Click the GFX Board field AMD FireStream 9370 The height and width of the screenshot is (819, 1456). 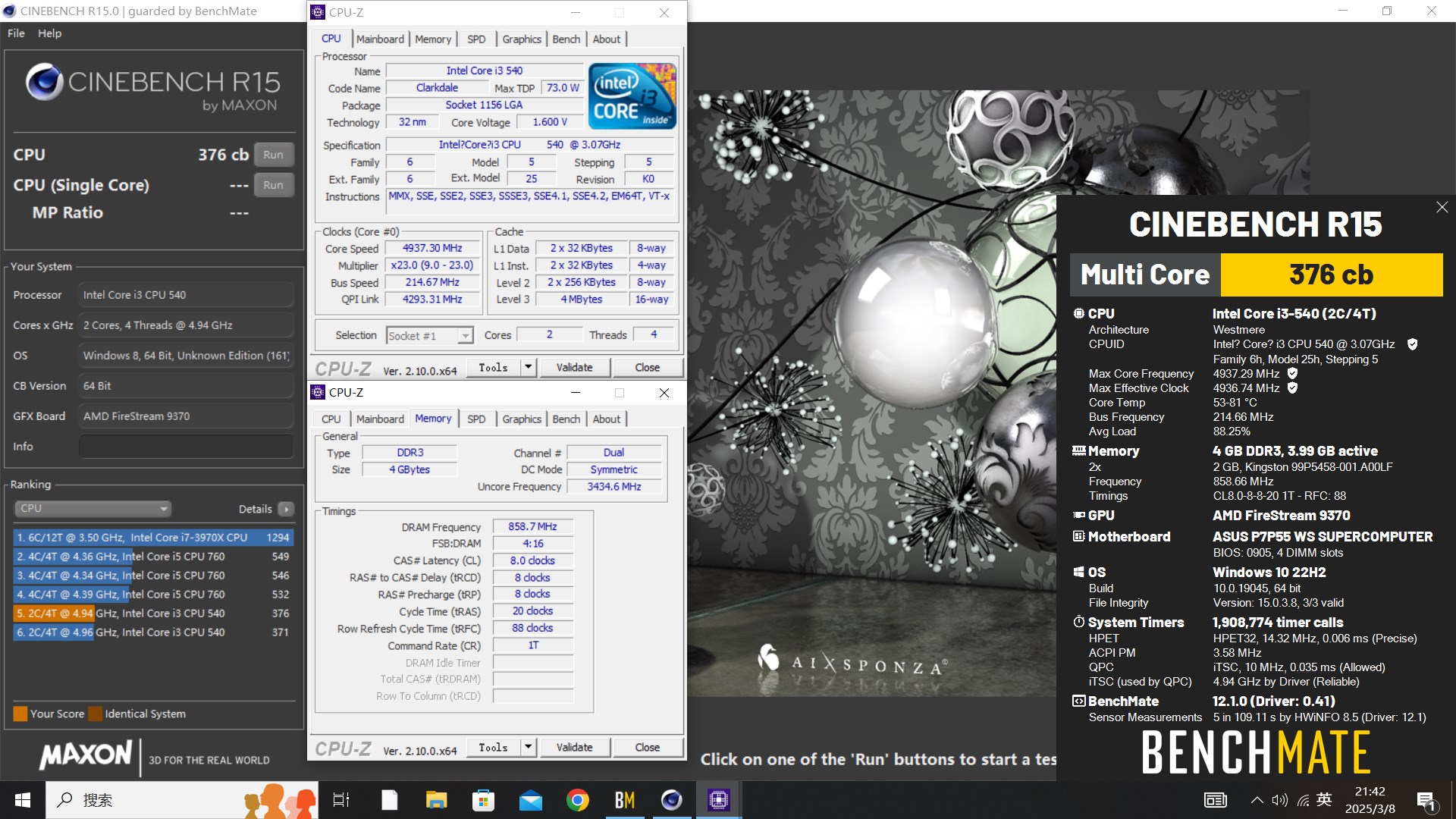[187, 416]
